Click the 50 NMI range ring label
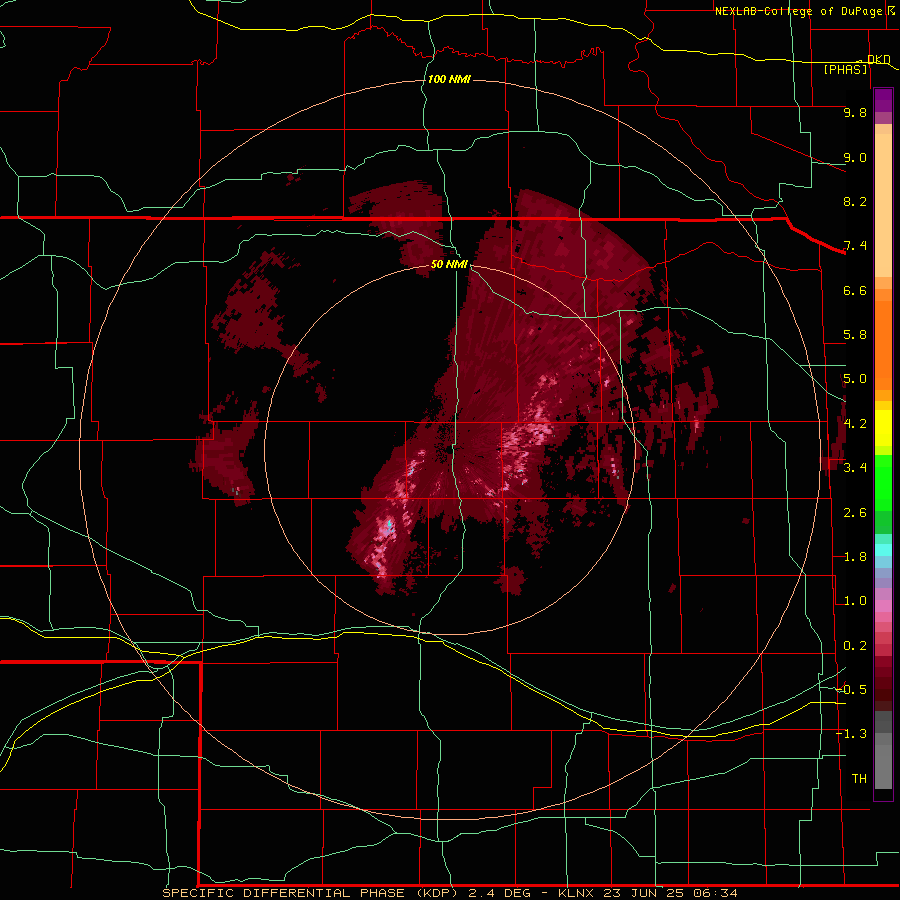Screen dimensions: 900x900 [449, 264]
